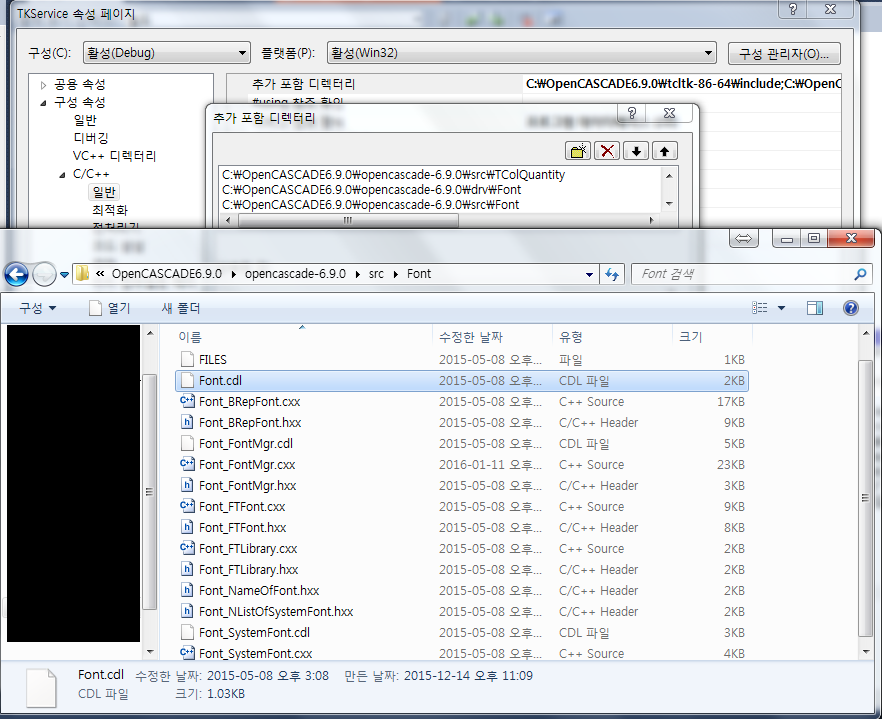Open the view options dropdown arrow
882x719 pixels.
tap(781, 308)
